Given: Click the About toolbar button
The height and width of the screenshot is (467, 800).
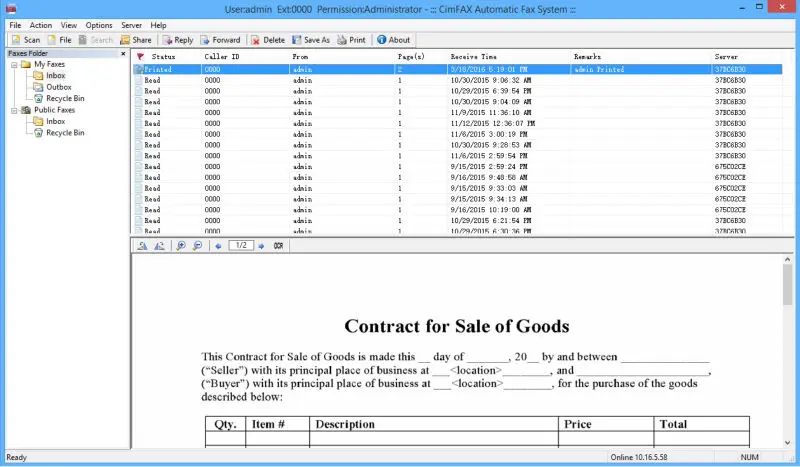Looking at the screenshot, I should [392, 40].
